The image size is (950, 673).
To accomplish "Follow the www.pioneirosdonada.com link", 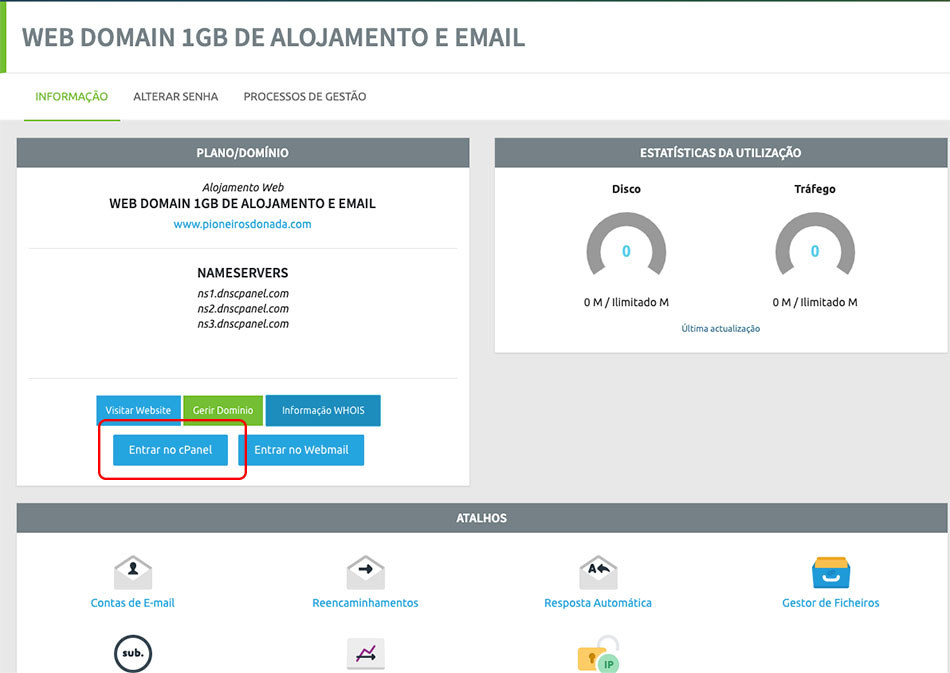I will point(242,225).
